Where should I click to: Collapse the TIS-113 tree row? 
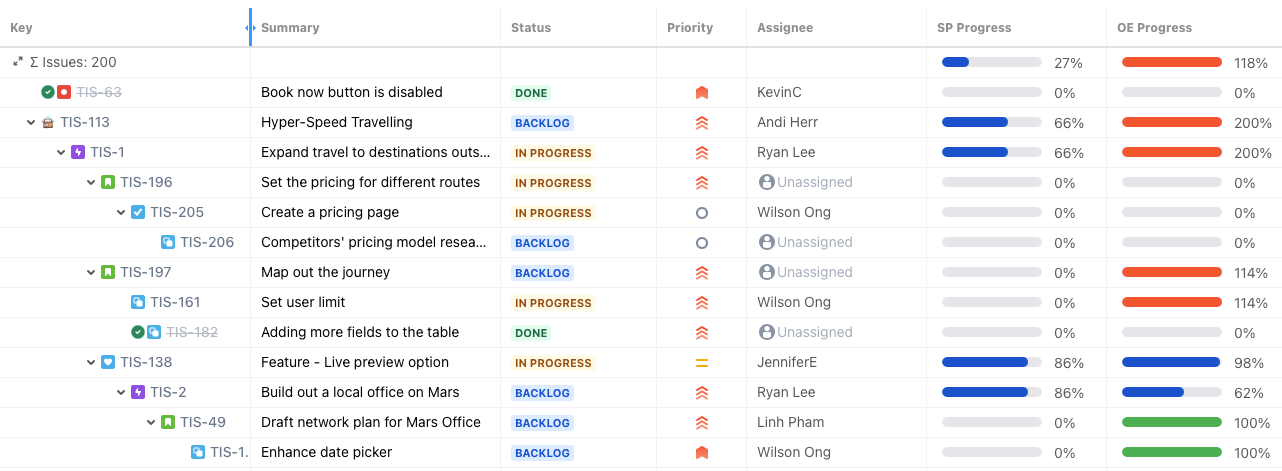(32, 122)
